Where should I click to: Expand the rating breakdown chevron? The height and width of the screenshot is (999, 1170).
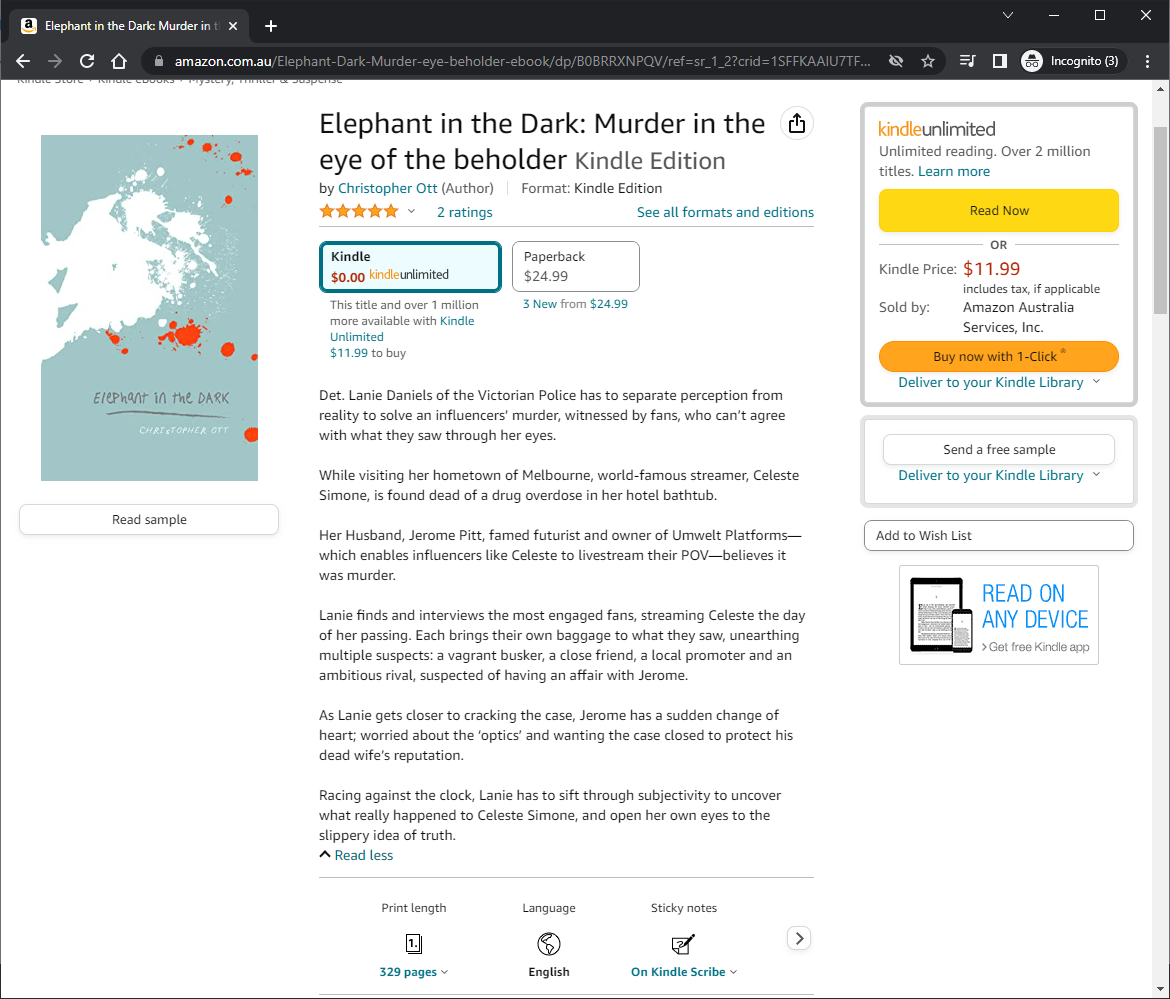pyautogui.click(x=411, y=212)
